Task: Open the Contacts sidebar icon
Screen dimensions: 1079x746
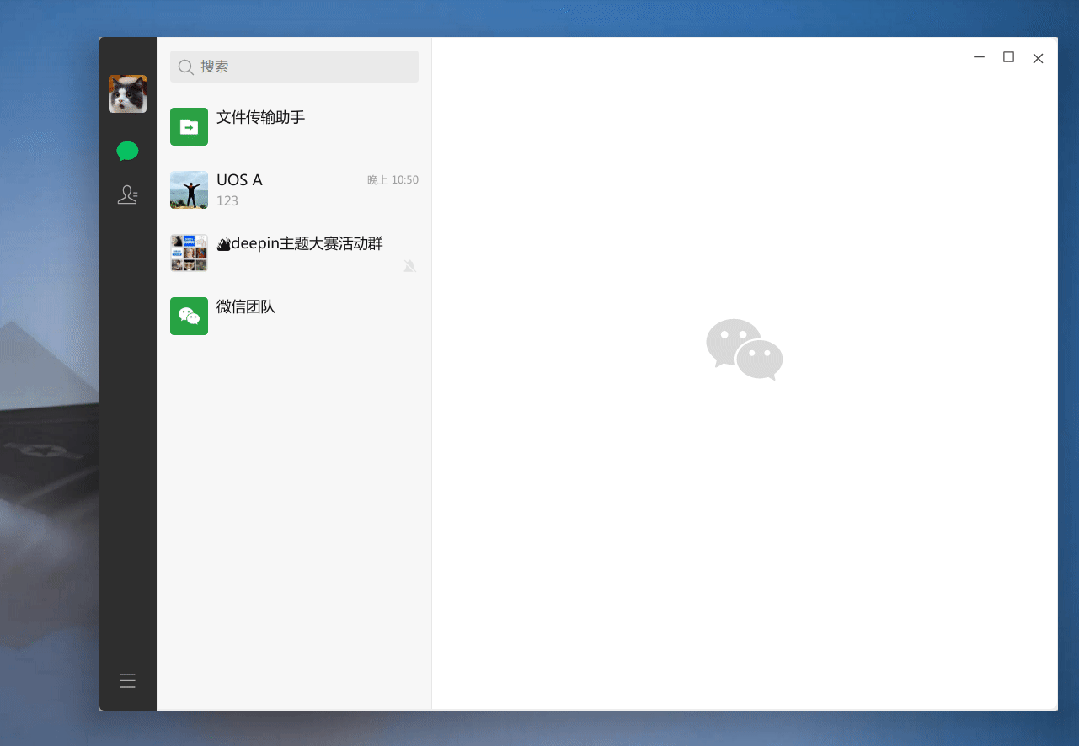Action: click(127, 194)
